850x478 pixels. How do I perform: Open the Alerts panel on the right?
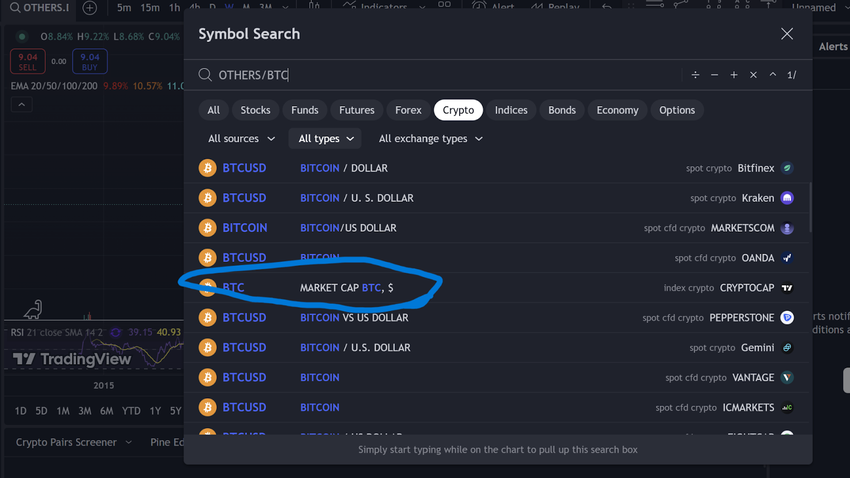(x=833, y=47)
